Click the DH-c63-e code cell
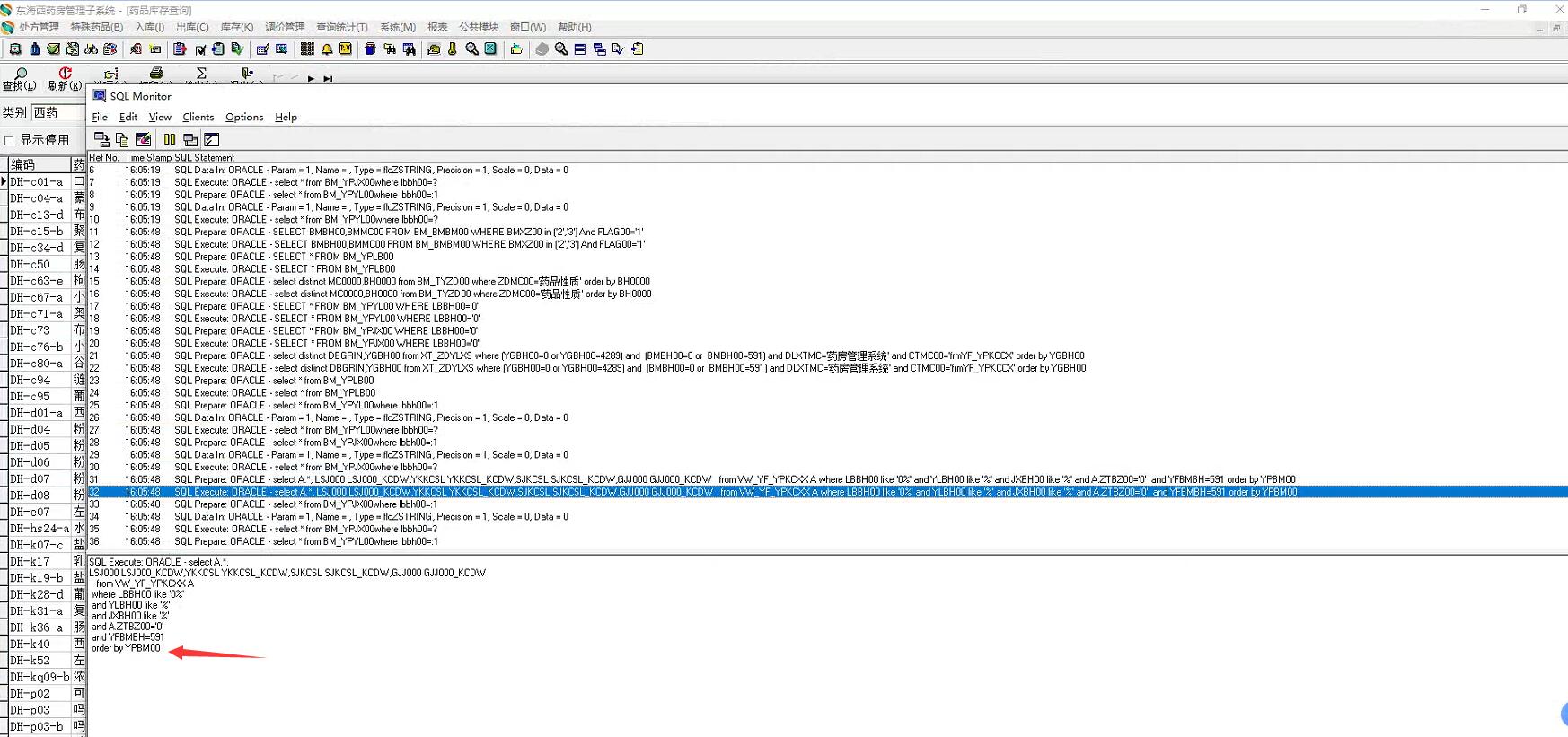Image resolution: width=1568 pixels, height=737 pixels. (x=40, y=280)
